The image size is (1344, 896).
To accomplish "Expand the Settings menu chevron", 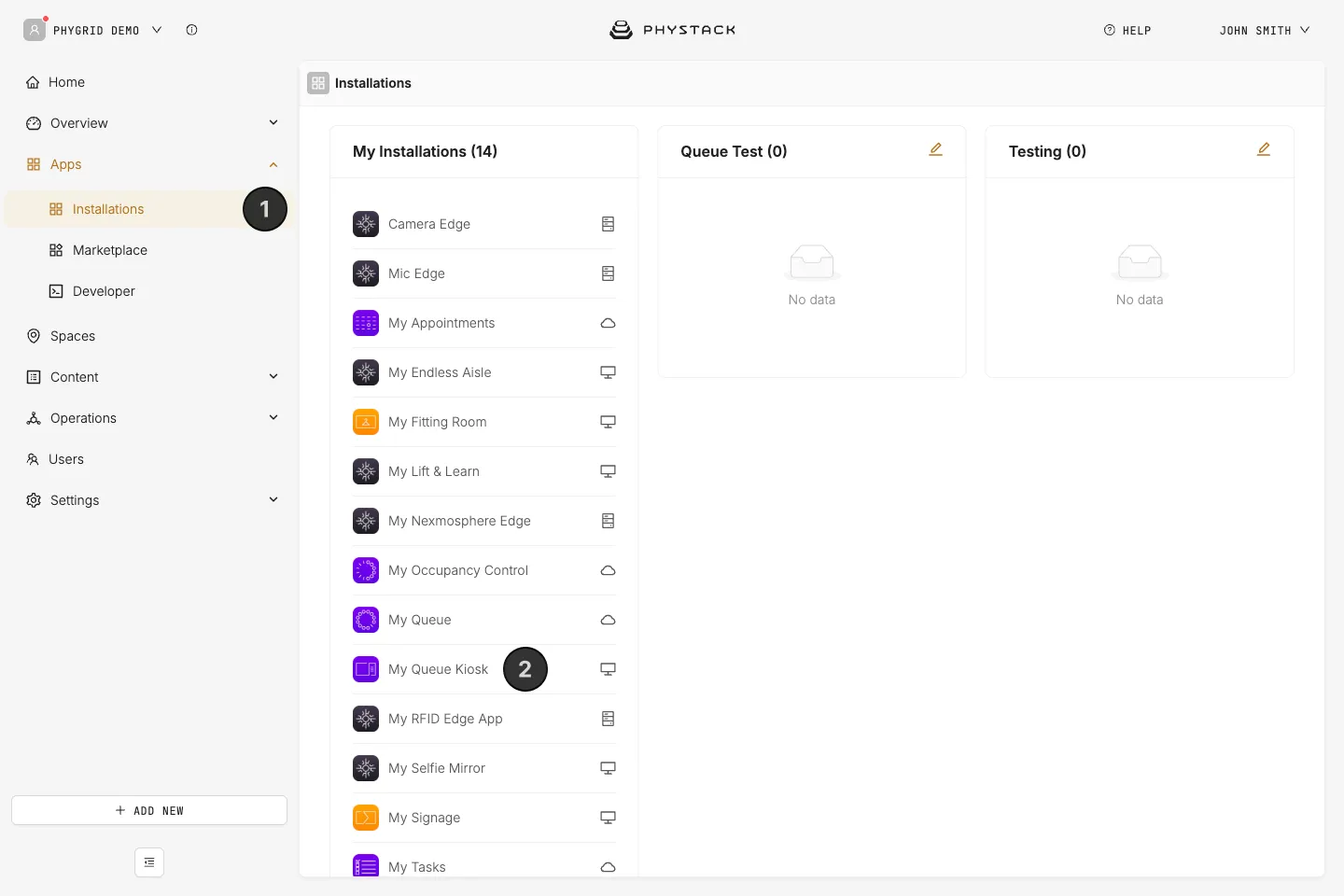I will click(273, 499).
